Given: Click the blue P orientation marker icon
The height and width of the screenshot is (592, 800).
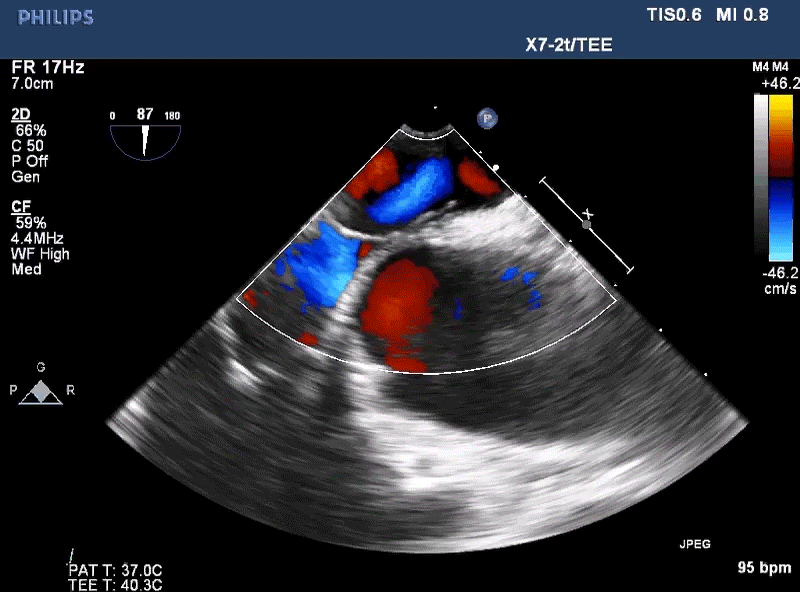Looking at the screenshot, I should pyautogui.click(x=488, y=118).
